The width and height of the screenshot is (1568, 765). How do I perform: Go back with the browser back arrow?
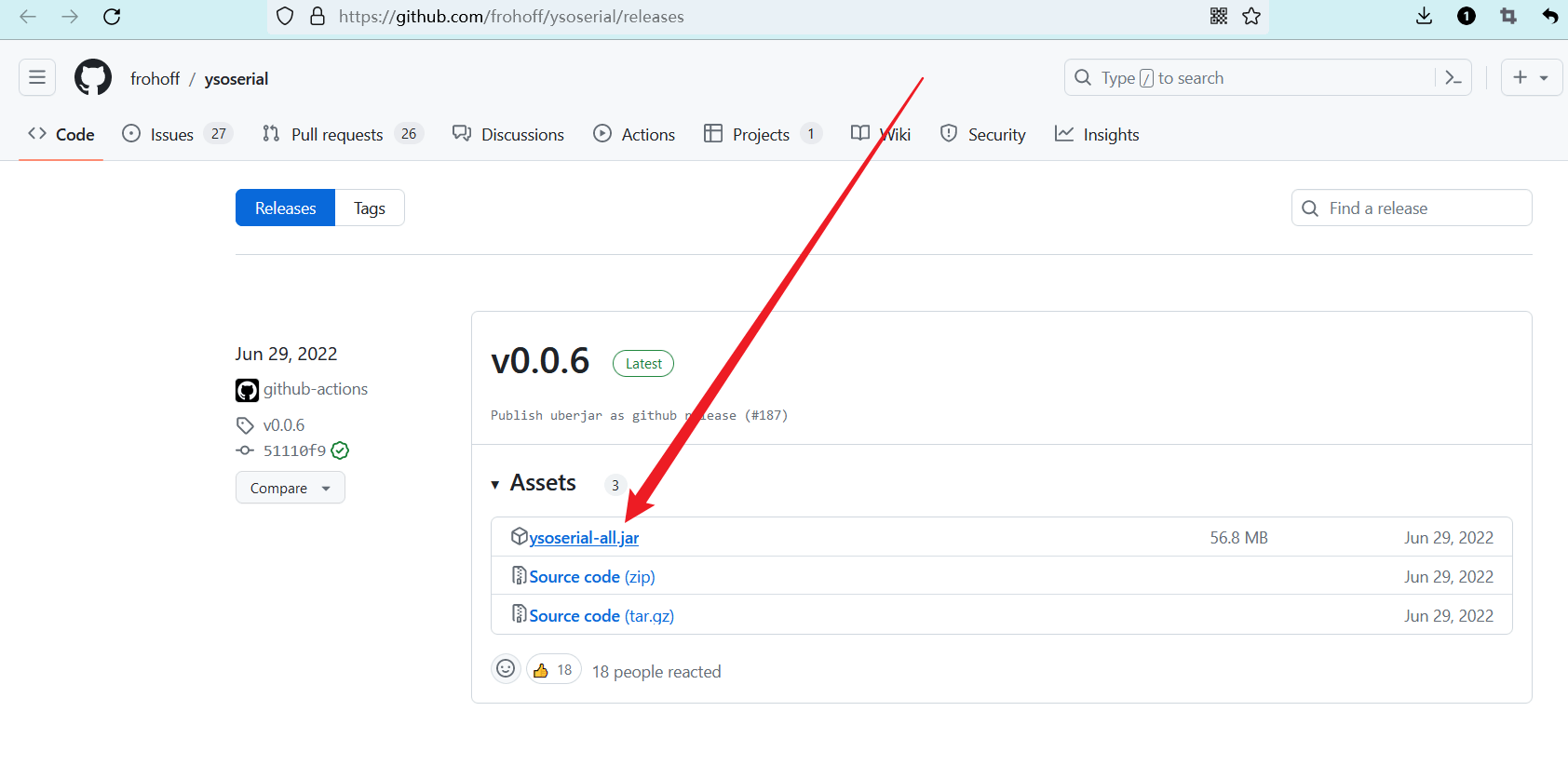click(28, 17)
